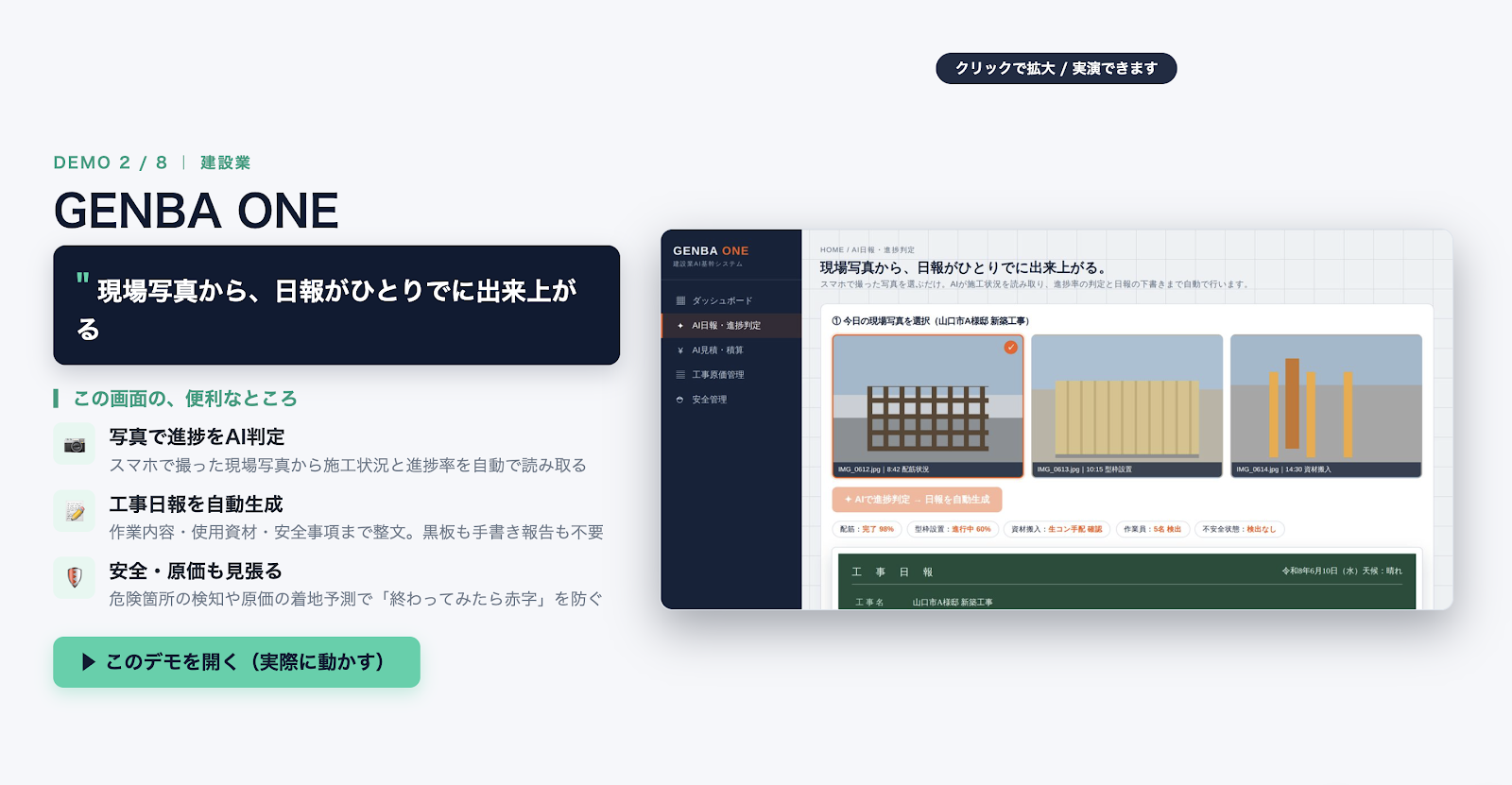Click the camera icon beside 写真で進捗をAI判定
Viewport: 1512px width, 785px height.
click(x=75, y=445)
